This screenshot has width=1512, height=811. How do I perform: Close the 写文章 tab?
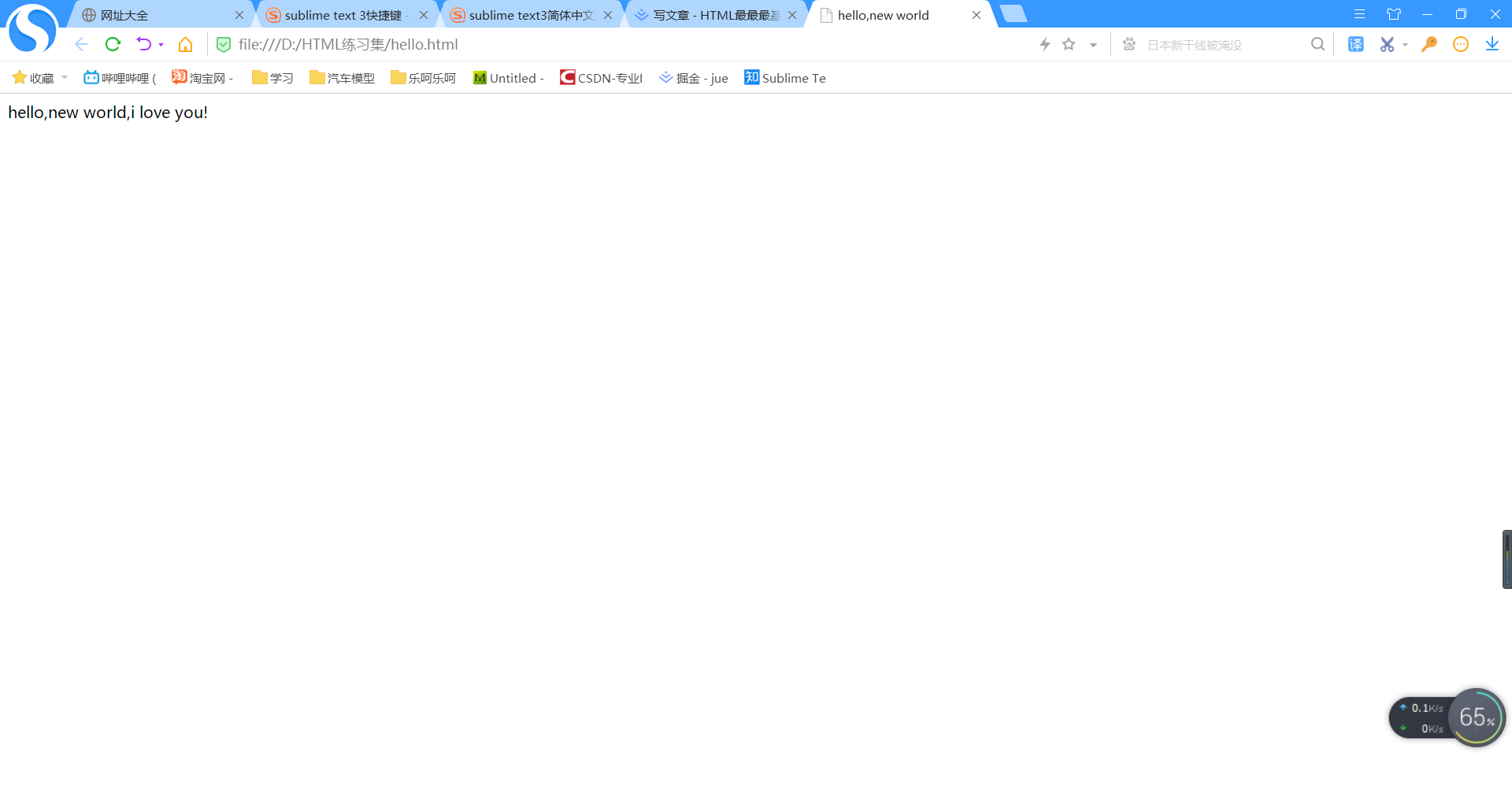[x=792, y=15]
